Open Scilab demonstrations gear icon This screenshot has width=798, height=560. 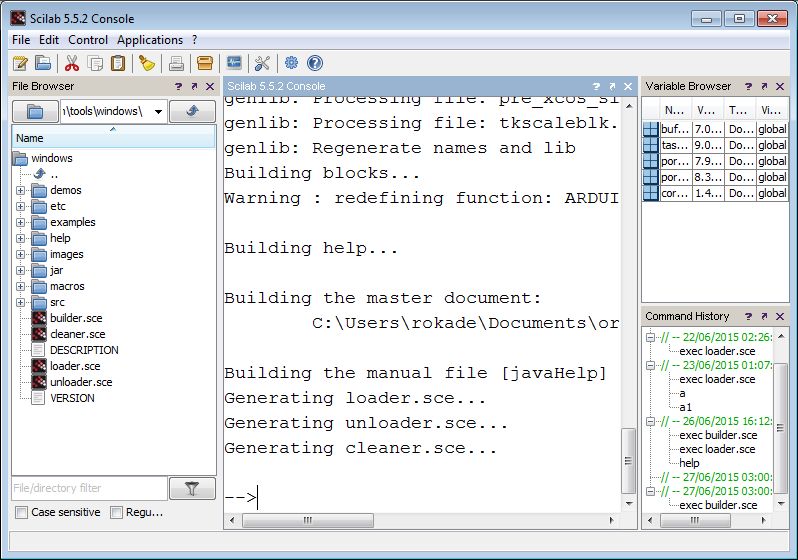click(291, 63)
